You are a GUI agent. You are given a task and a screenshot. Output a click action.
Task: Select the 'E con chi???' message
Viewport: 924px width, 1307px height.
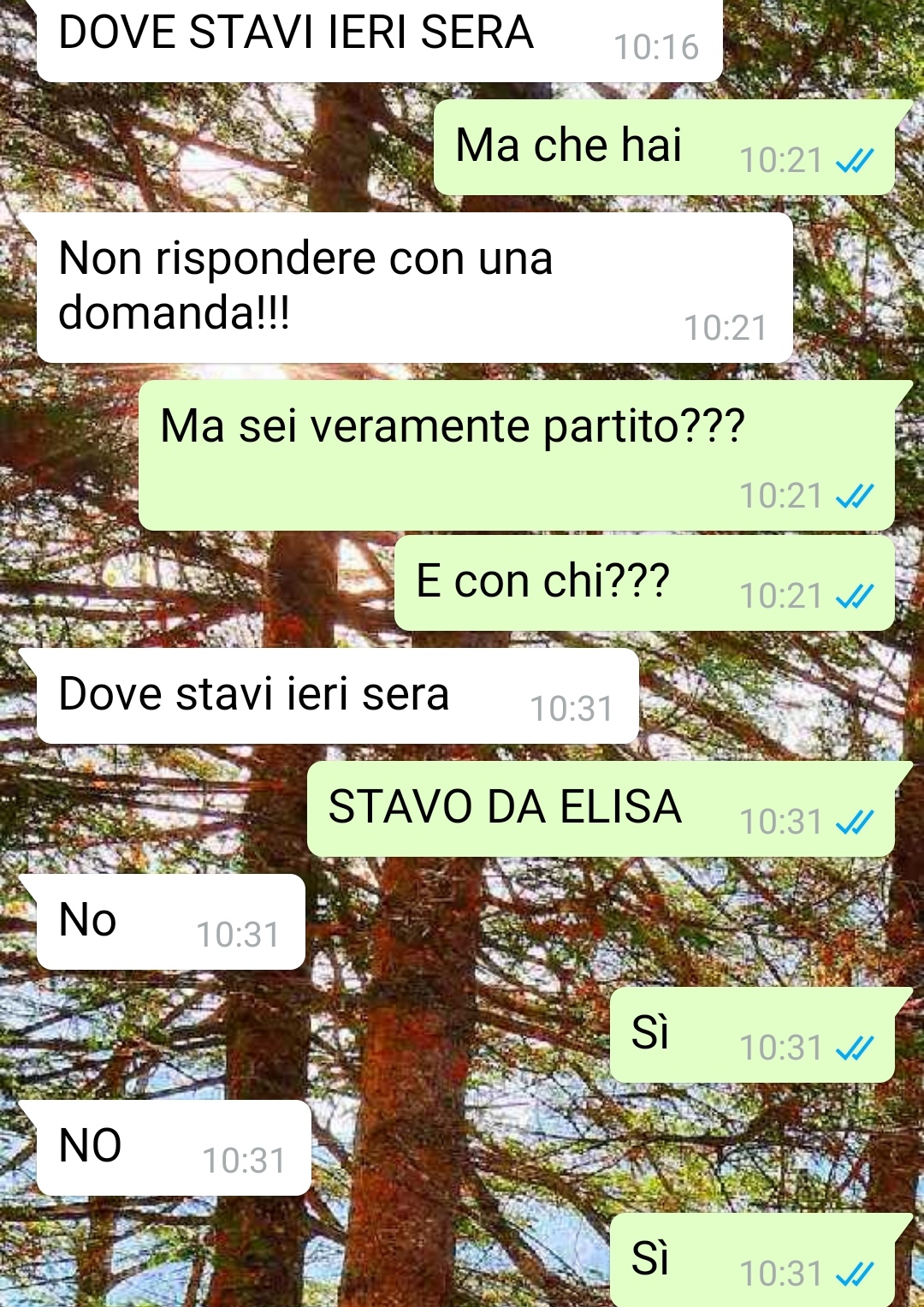(x=645, y=583)
